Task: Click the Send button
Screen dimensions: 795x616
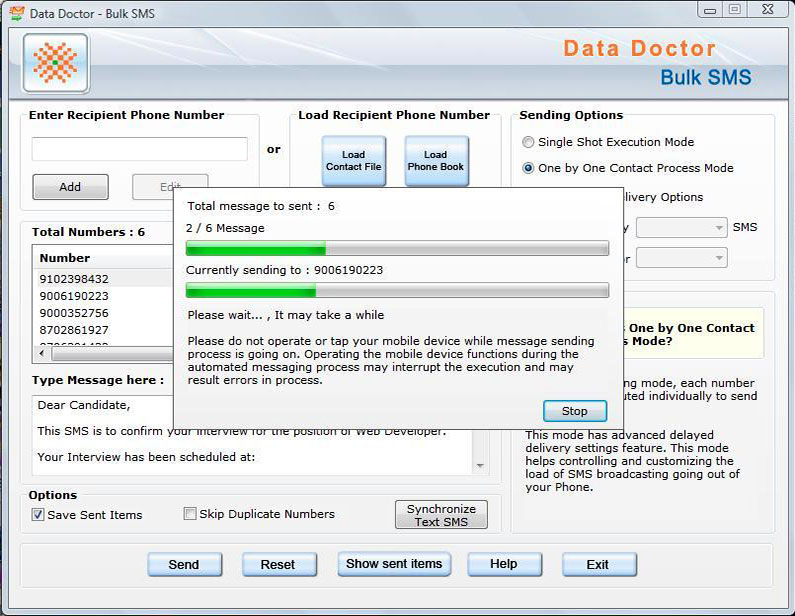Action: (x=185, y=564)
